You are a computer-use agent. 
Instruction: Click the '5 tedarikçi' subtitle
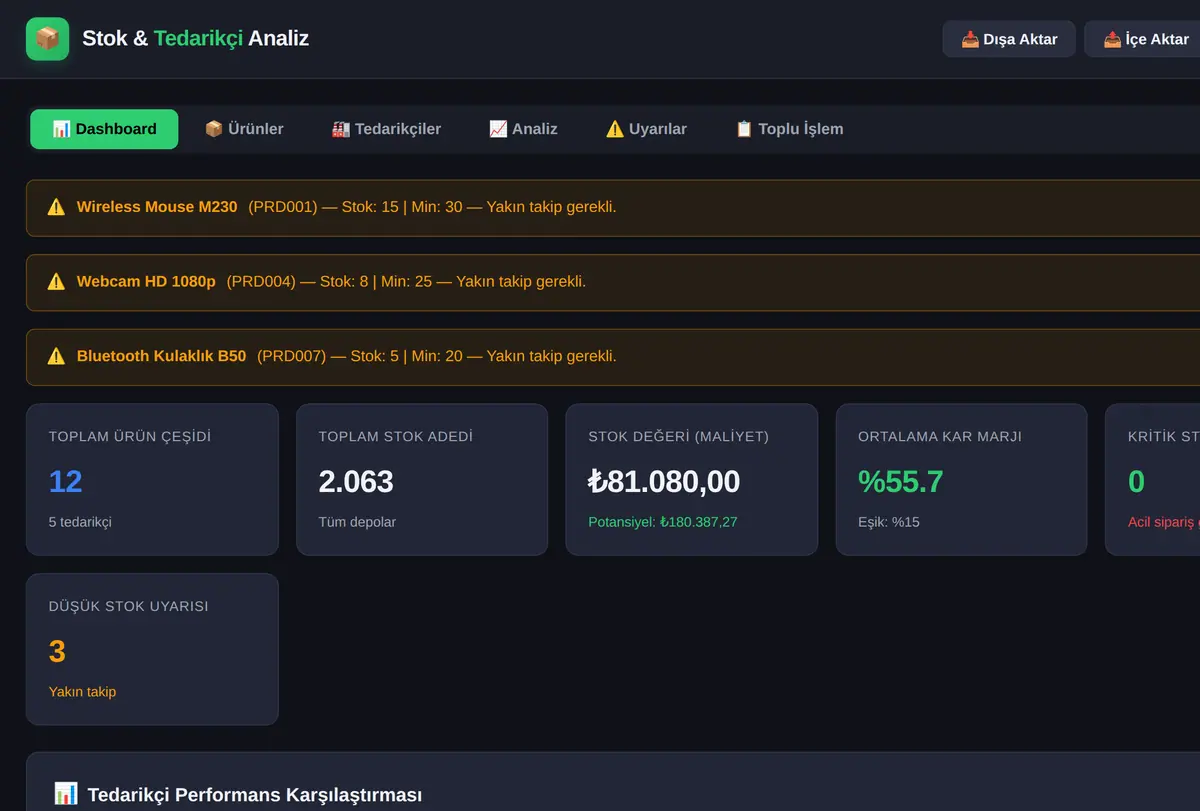click(x=80, y=522)
